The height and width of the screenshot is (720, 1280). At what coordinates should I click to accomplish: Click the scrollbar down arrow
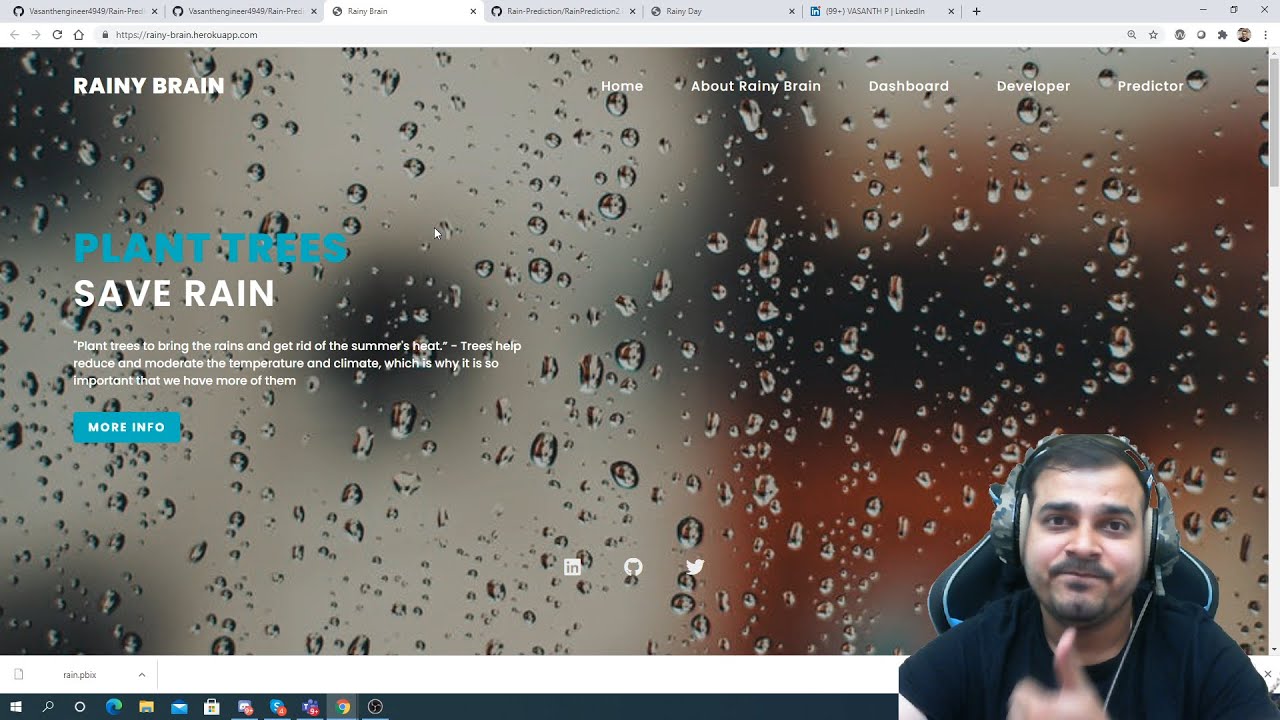pos(1273,649)
